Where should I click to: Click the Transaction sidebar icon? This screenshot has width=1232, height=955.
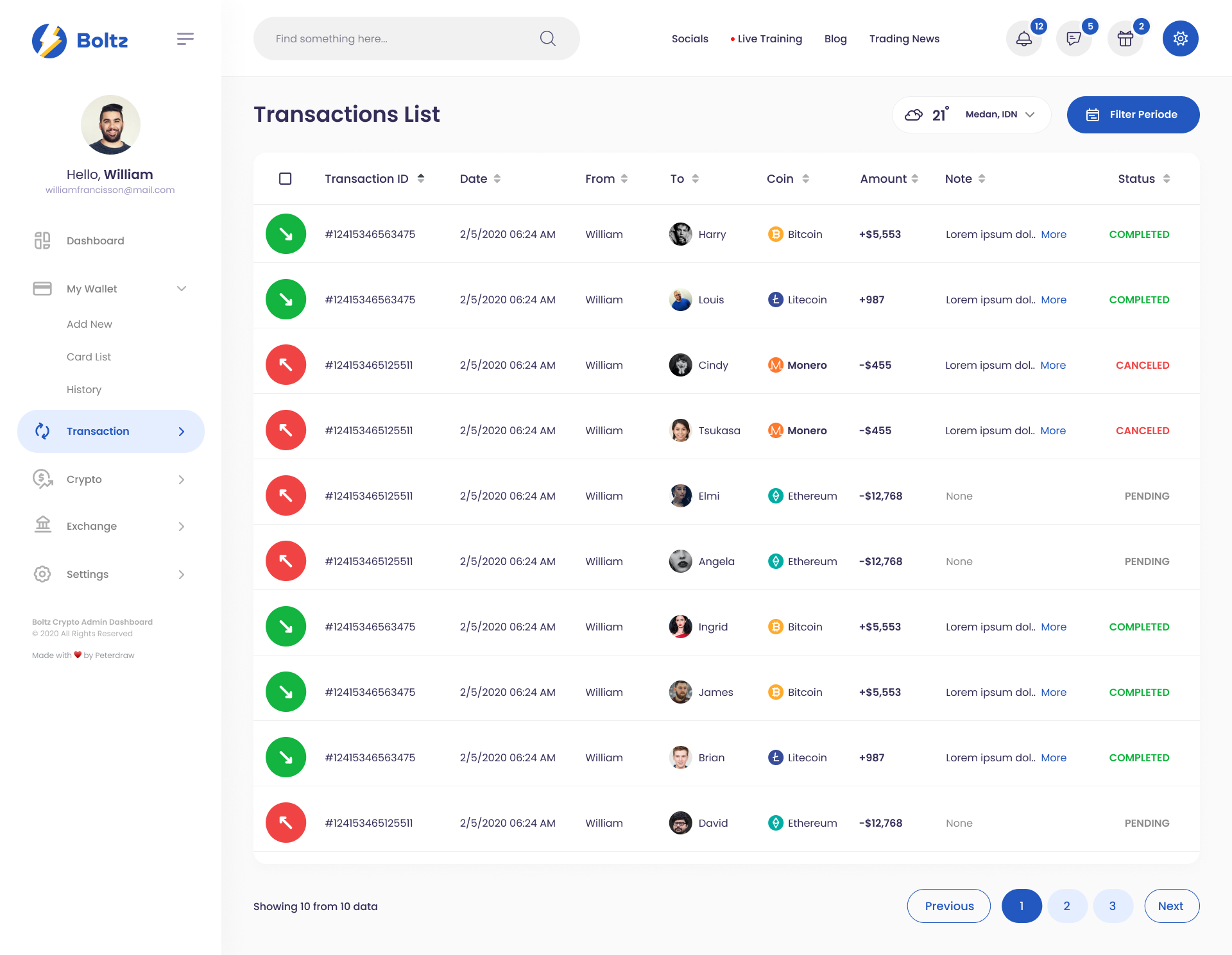pos(42,431)
